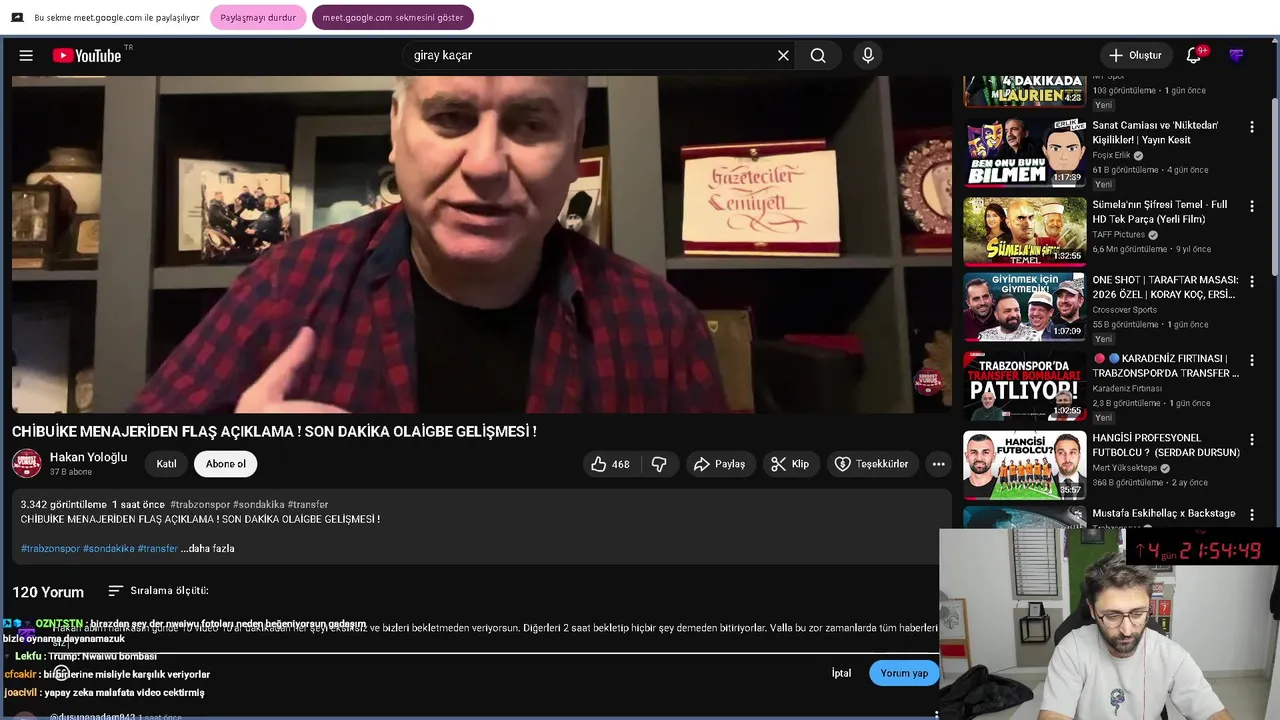Expand description with ...daha fazla
Image resolution: width=1280 pixels, height=720 pixels.
pyautogui.click(x=208, y=548)
